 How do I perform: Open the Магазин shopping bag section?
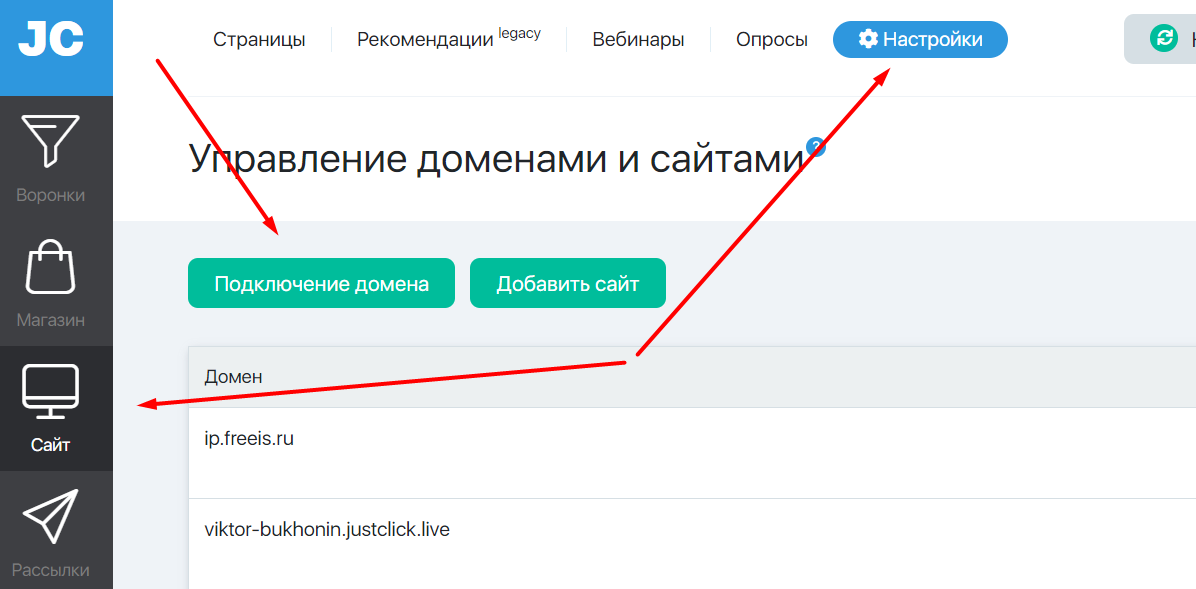(50, 283)
